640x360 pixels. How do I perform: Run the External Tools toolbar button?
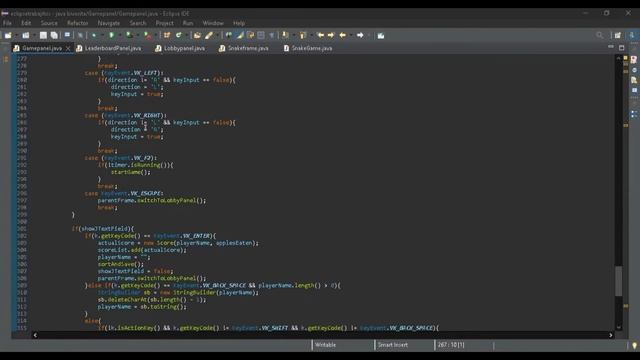point(148,36)
